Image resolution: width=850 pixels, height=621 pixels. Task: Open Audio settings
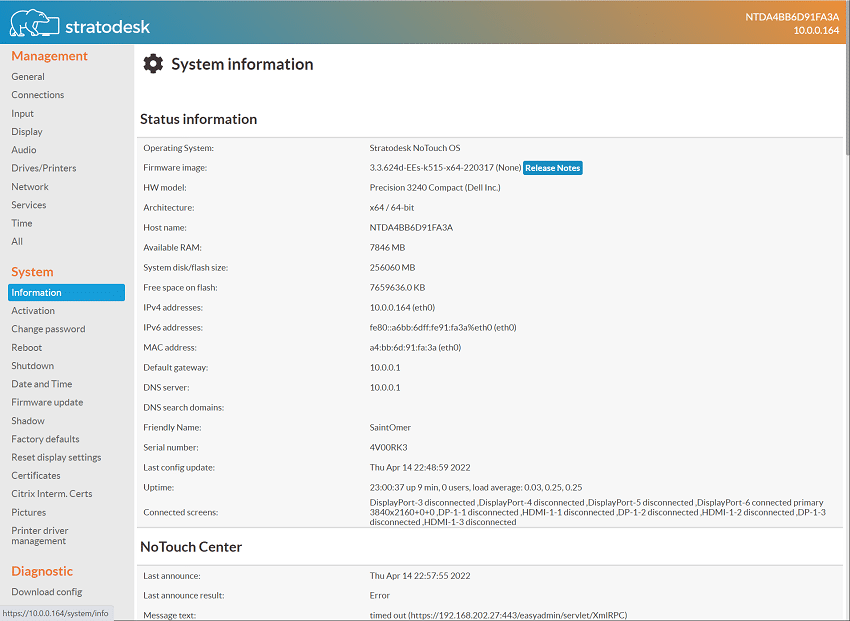point(24,150)
